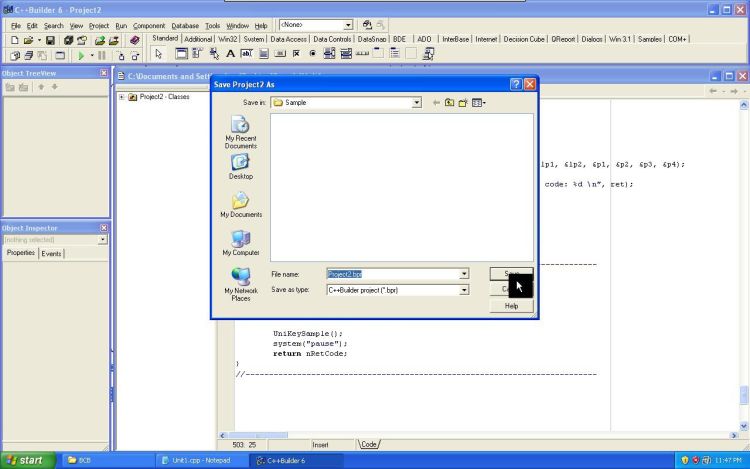Click the New items toolbar icon

(14, 41)
